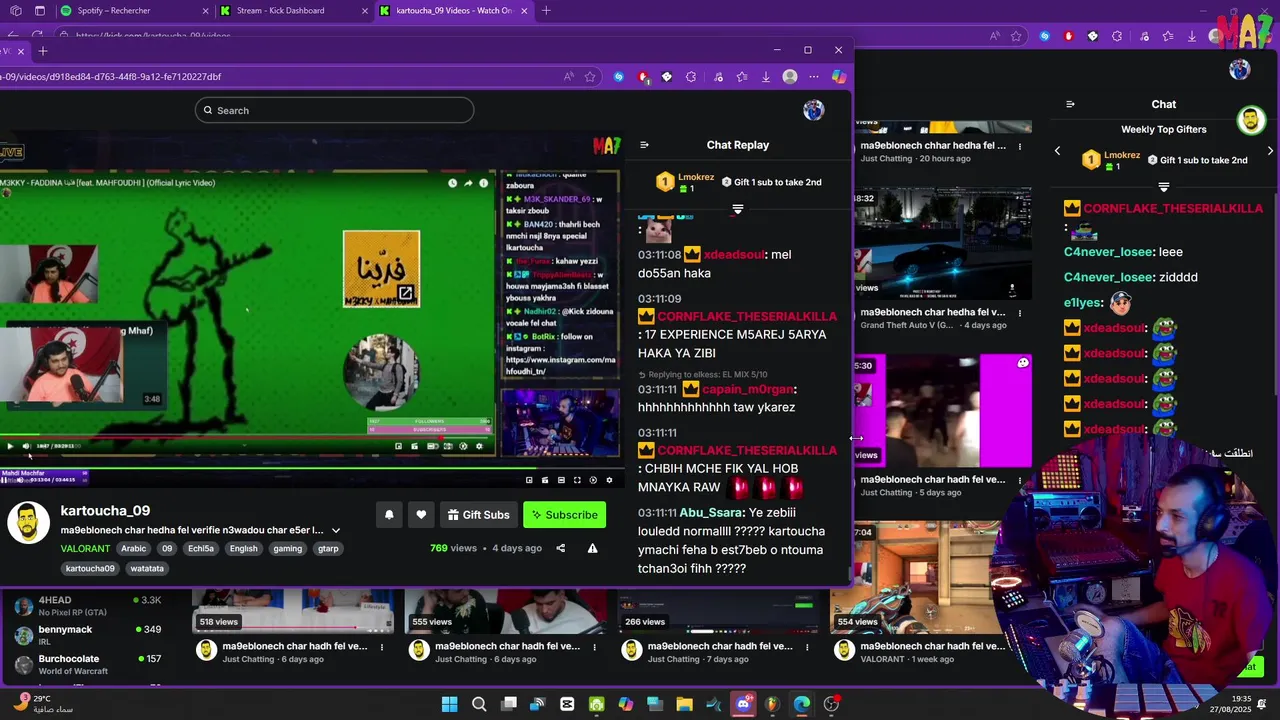
Task: Open workspaces icon in background browser
Action: (16, 10)
